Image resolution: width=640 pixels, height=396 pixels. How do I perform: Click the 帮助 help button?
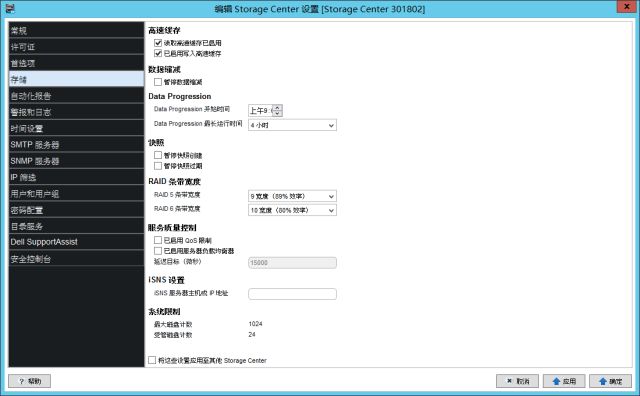[x=29, y=381]
